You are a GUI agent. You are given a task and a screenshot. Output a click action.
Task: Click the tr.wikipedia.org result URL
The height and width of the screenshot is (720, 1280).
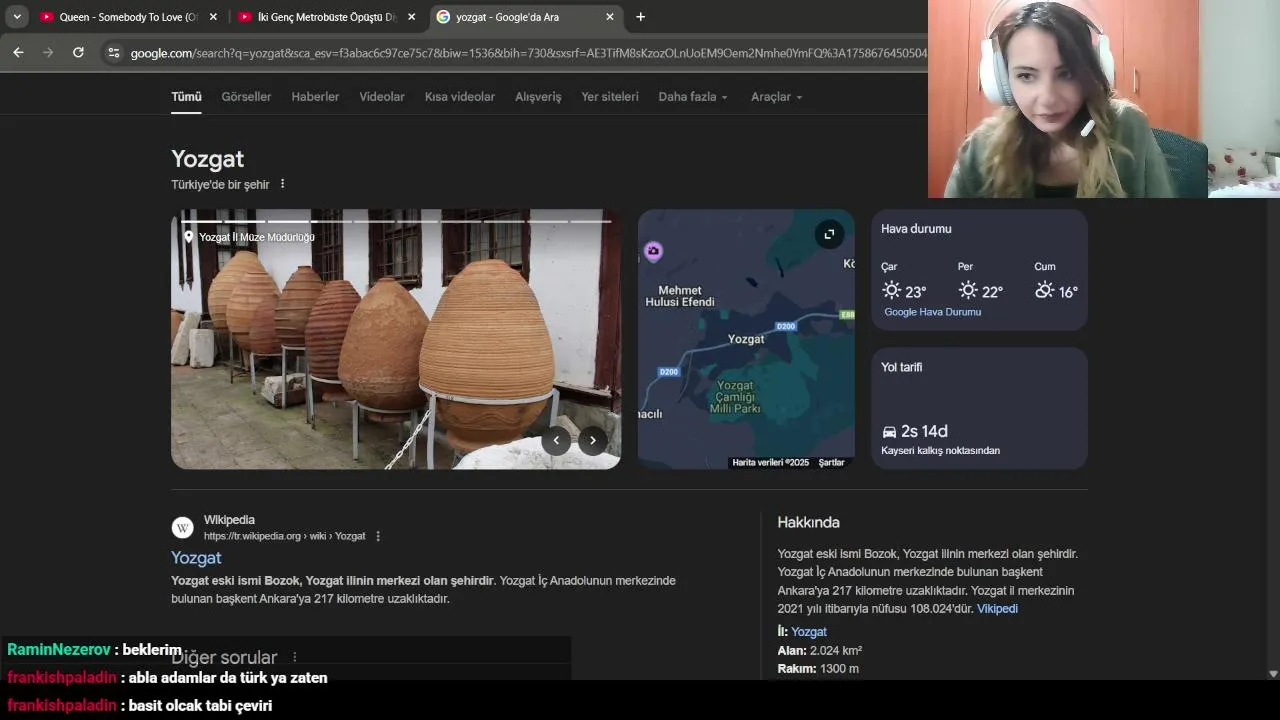(285, 536)
